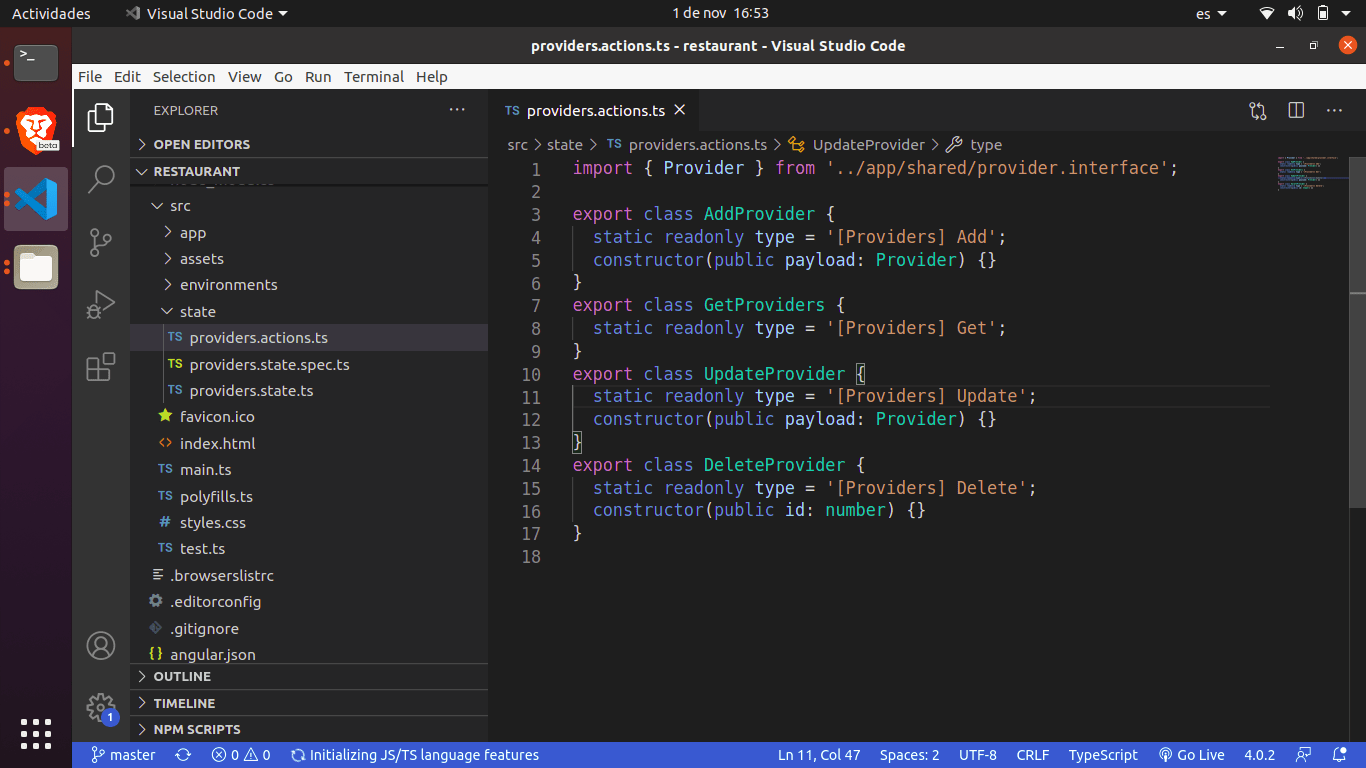Open main.ts in the explorer
Screen dimensions: 1366x768
(309, 470)
